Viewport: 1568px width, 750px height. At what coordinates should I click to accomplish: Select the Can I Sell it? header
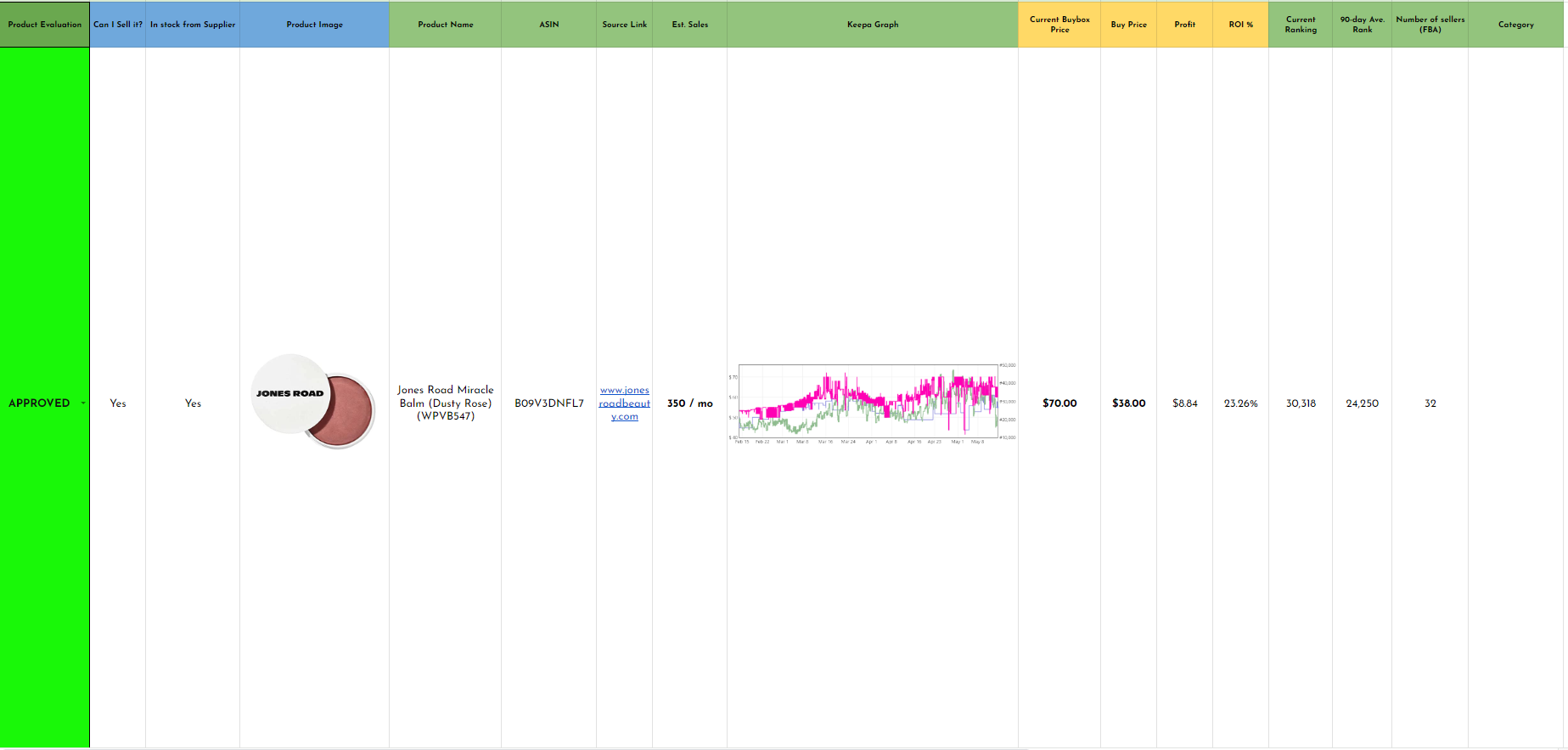(x=118, y=25)
